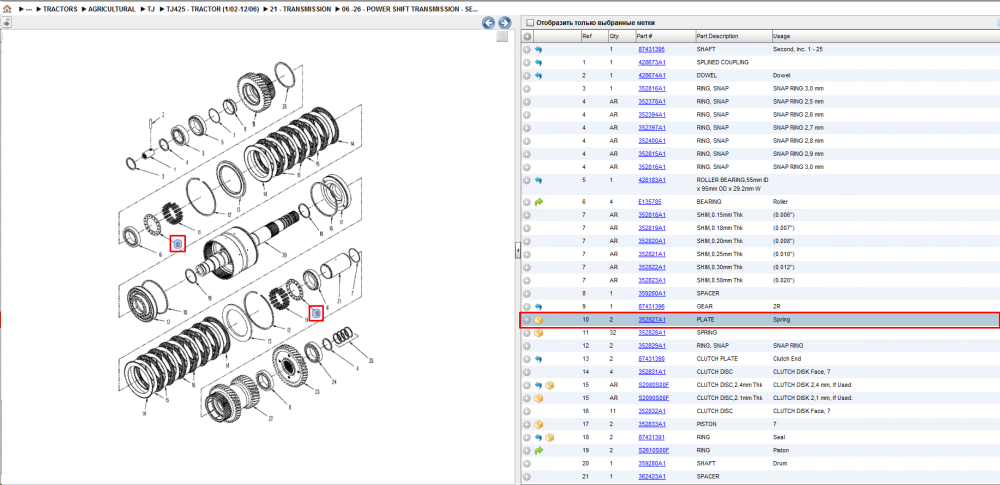Select 'Clutch End' usage cell

click(786, 359)
